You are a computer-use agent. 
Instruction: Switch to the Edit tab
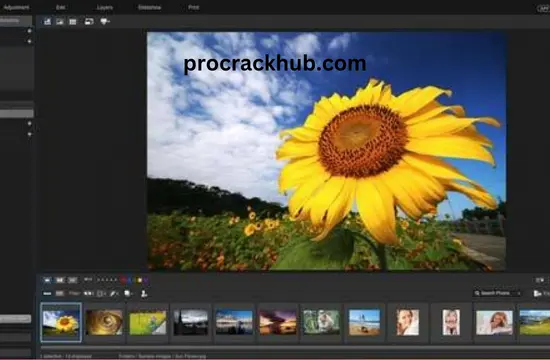(x=60, y=7)
